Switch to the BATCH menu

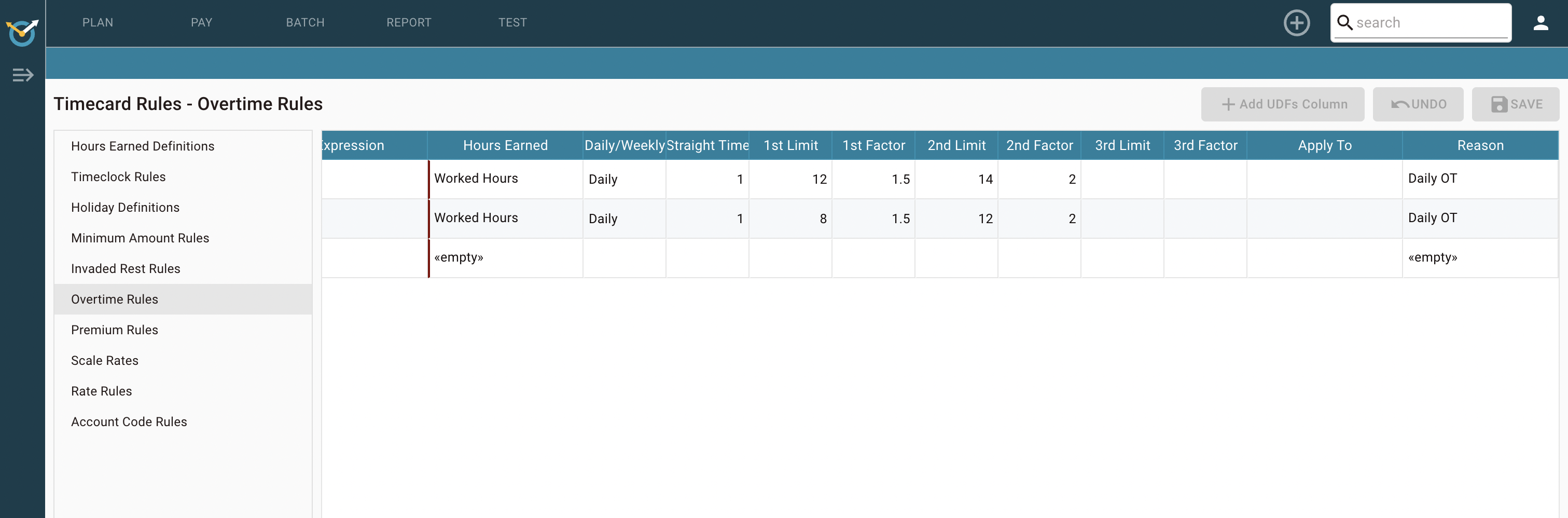click(305, 22)
